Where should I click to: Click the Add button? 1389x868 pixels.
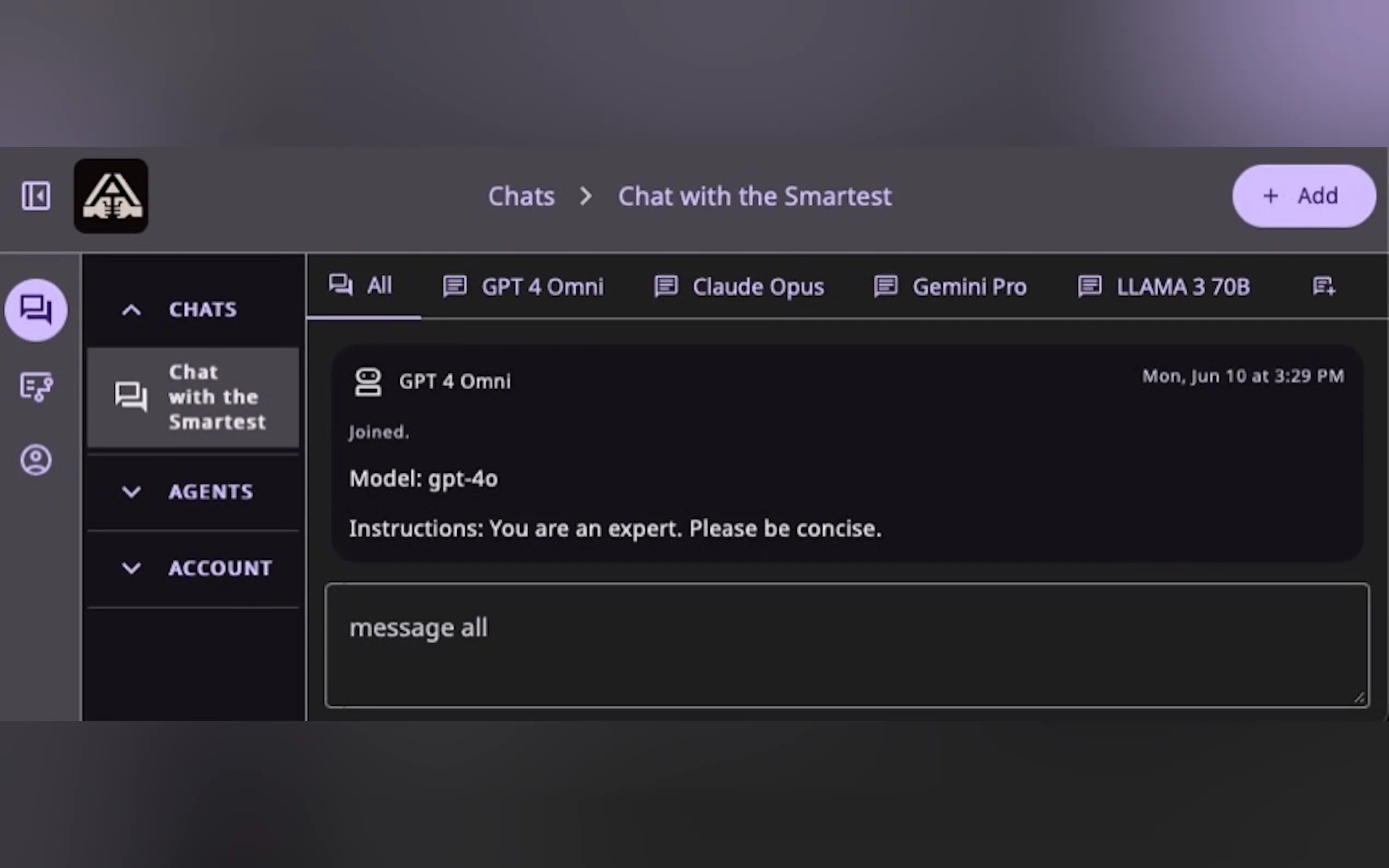(x=1304, y=196)
